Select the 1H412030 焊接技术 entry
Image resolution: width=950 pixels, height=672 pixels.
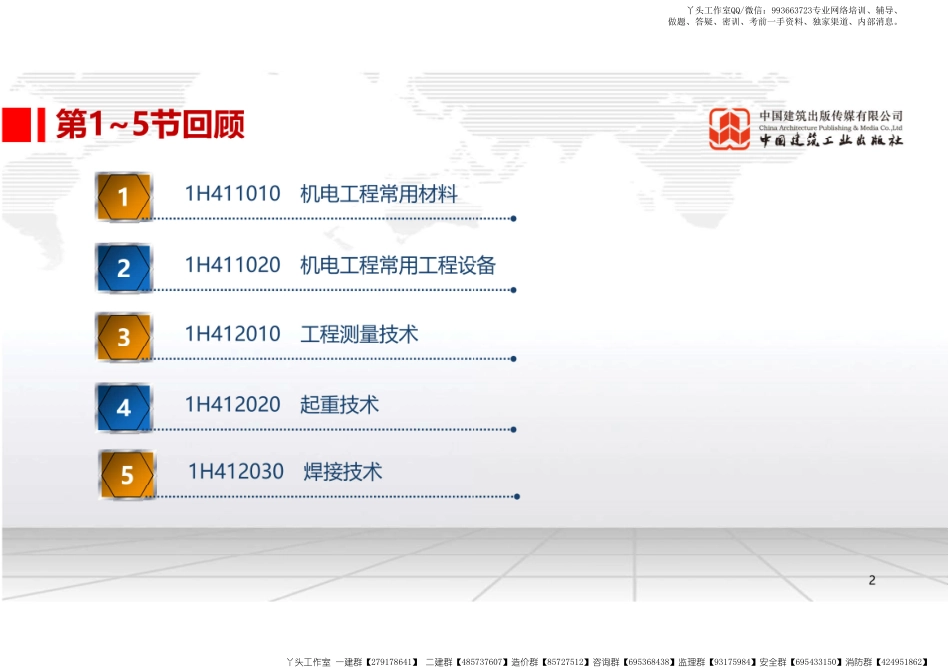tap(285, 472)
